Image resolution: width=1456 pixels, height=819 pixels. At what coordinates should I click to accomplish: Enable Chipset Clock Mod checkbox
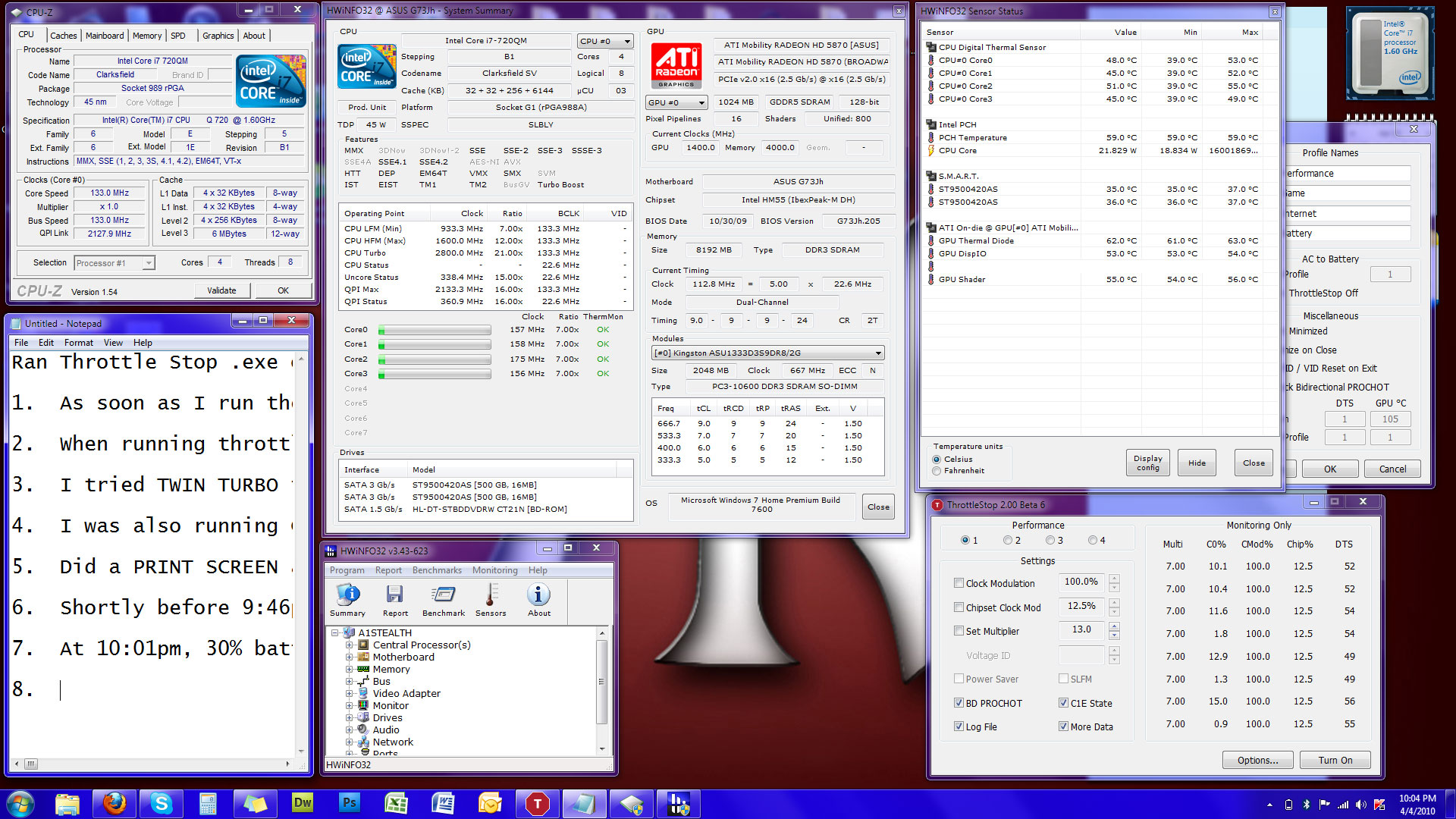pyautogui.click(x=959, y=607)
